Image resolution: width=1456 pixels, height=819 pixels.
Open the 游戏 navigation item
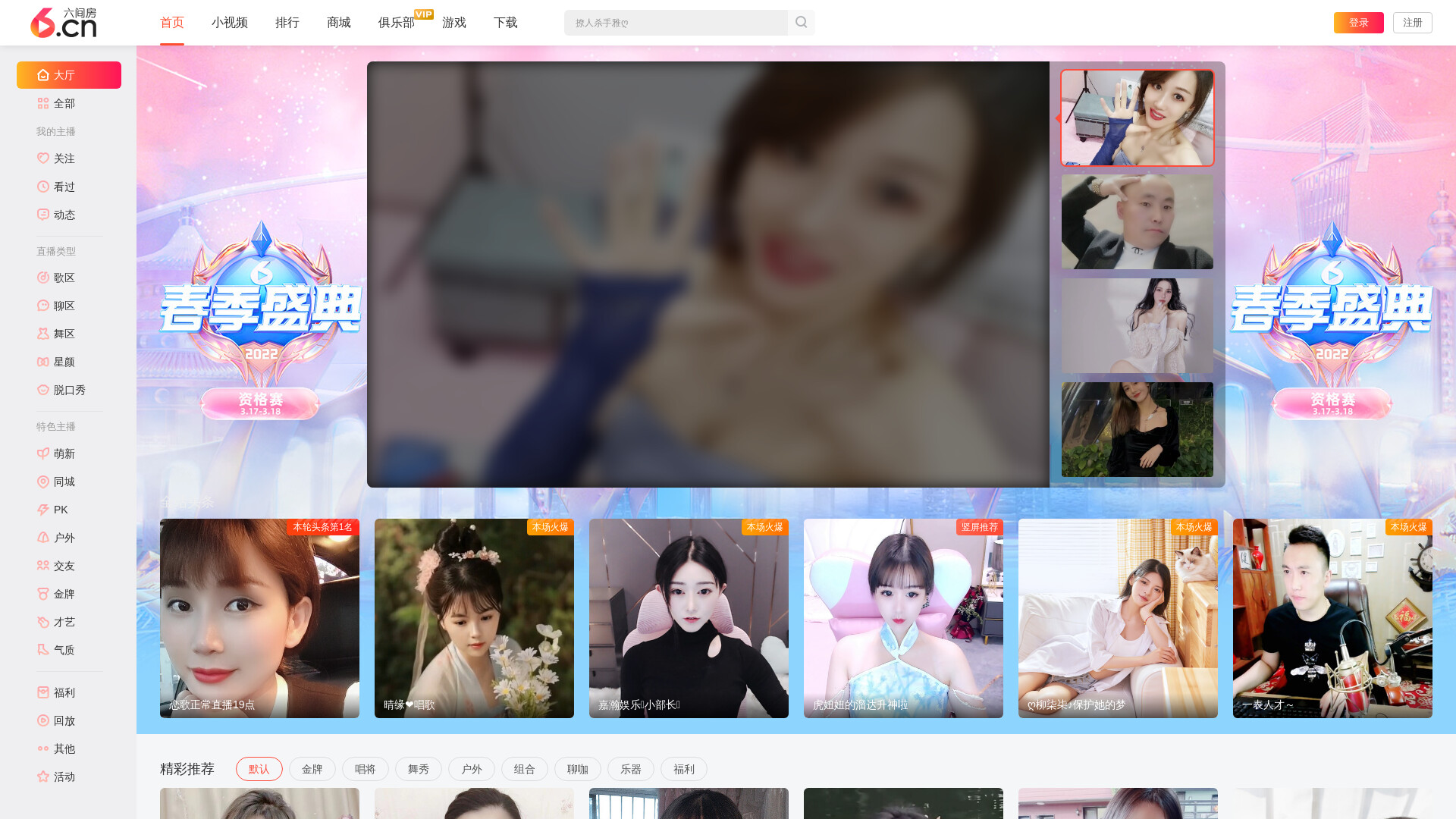[454, 23]
